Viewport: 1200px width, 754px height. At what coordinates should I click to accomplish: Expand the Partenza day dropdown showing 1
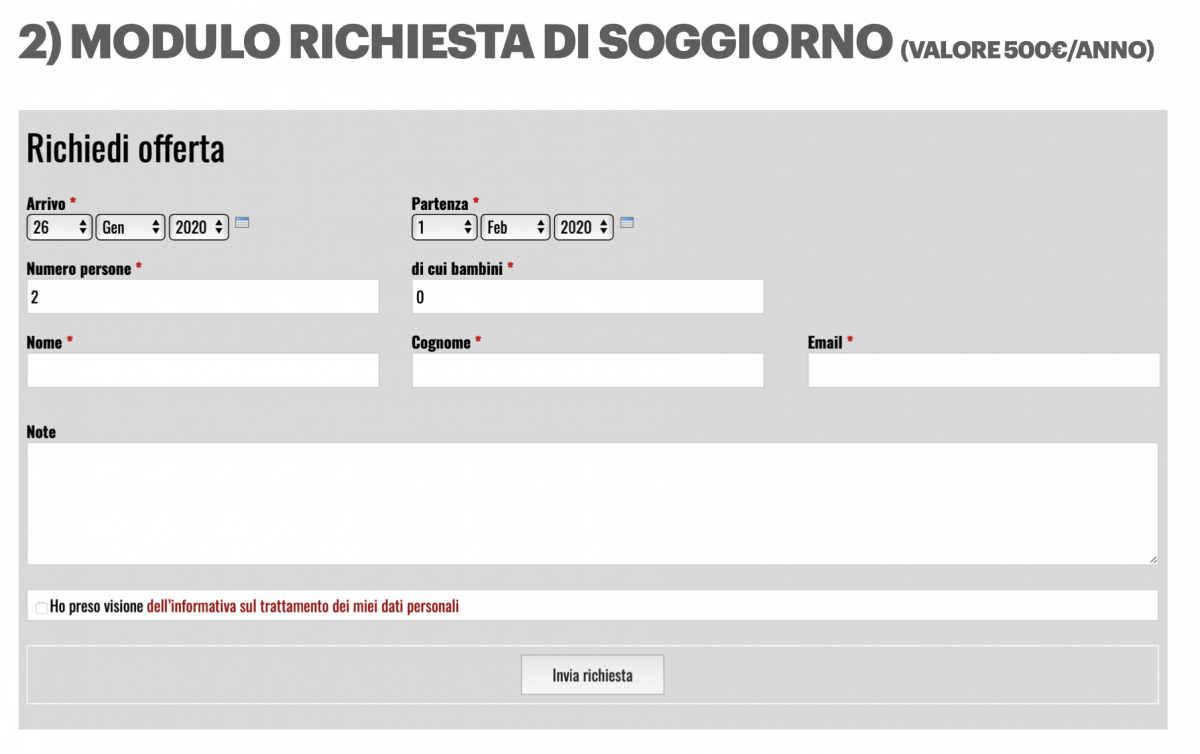tap(445, 227)
